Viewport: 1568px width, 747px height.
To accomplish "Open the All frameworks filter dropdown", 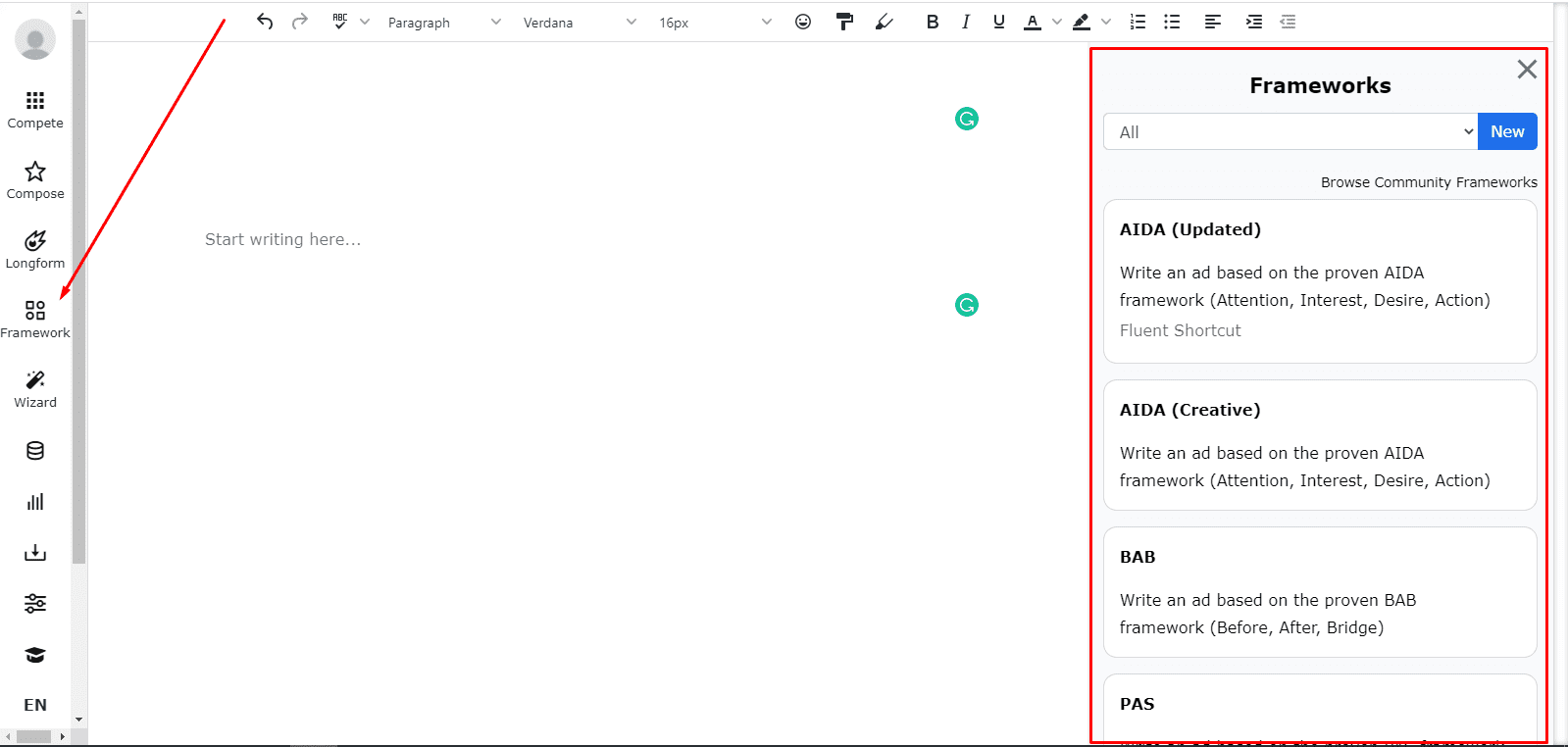I will (1290, 131).
